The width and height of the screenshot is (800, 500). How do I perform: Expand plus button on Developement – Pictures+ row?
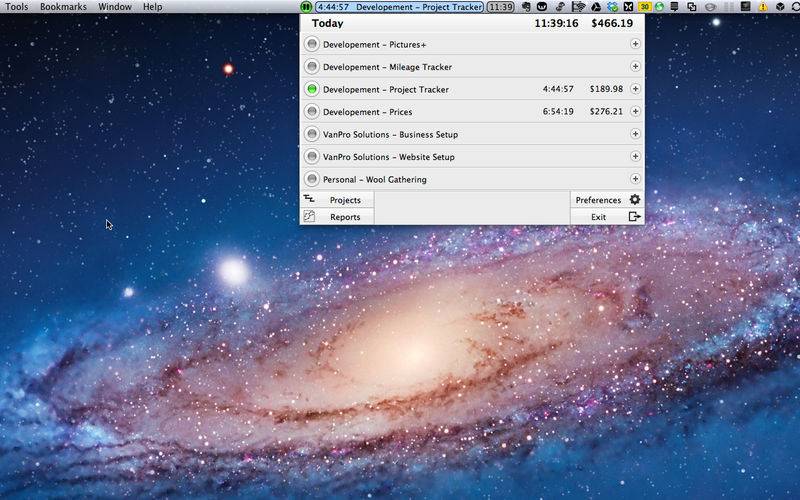(635, 44)
